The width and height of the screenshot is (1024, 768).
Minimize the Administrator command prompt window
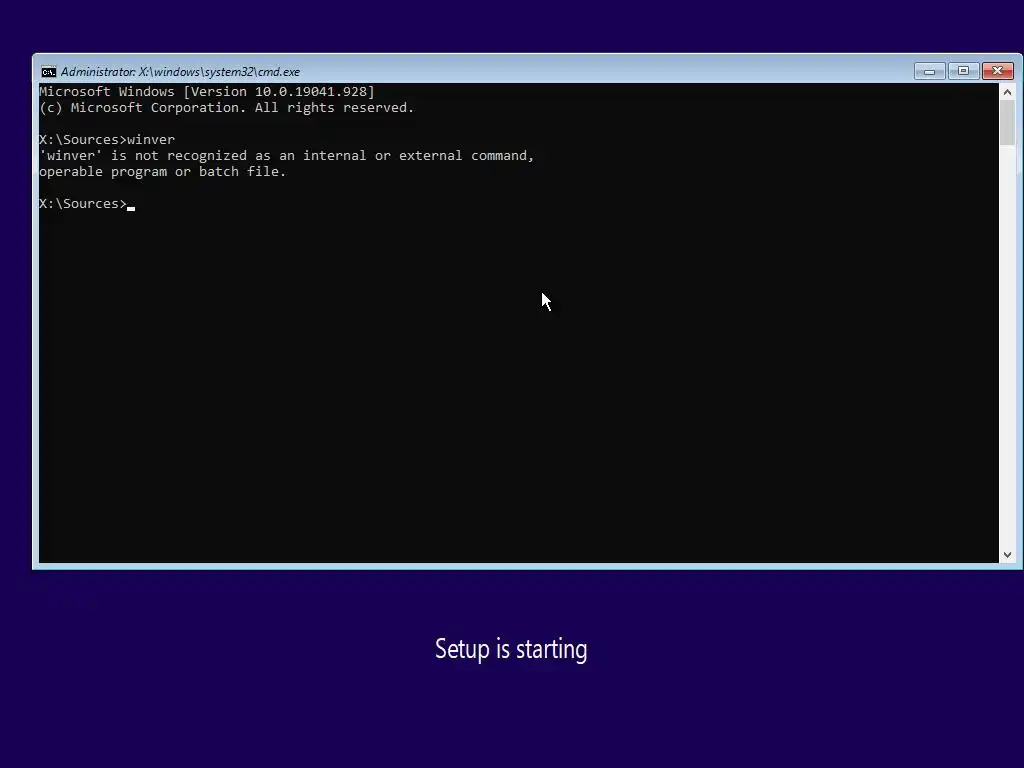pyautogui.click(x=929, y=71)
